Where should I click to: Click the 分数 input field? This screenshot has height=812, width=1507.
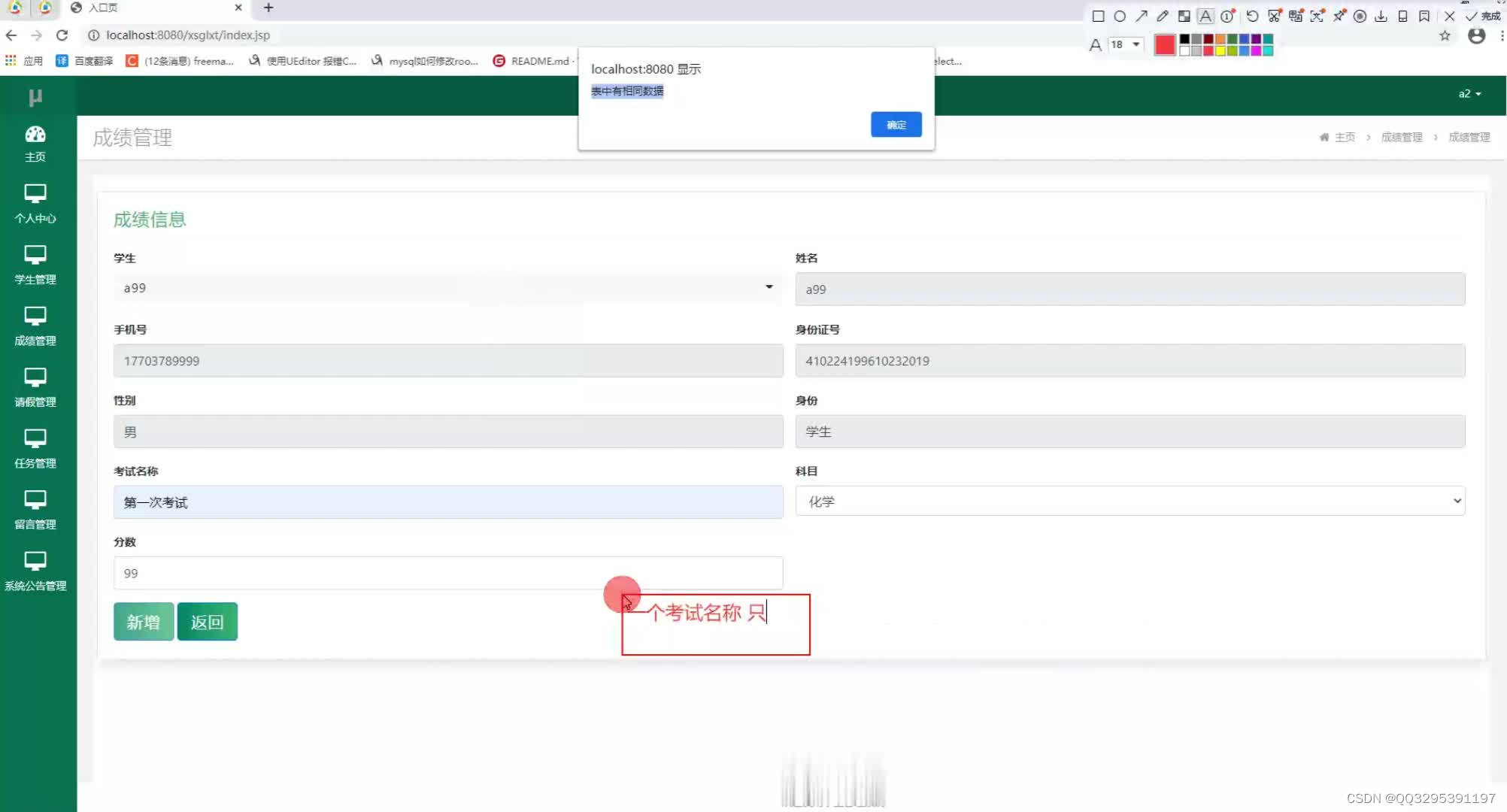(448, 573)
